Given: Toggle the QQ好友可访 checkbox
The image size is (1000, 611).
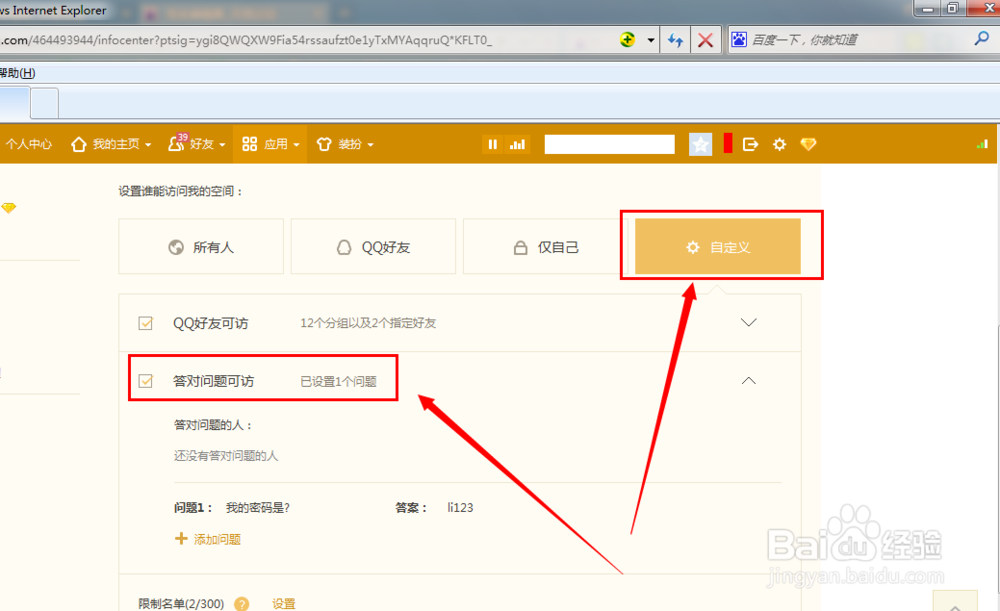Looking at the screenshot, I should 145,323.
